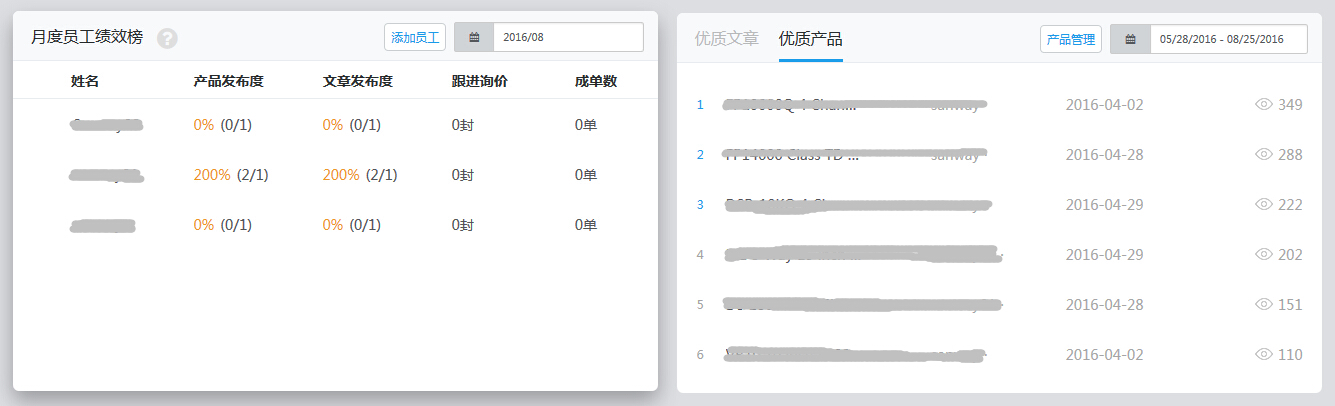Select the 优质产品 tab
Image resolution: width=1335 pixels, height=406 pixels.
coord(811,39)
